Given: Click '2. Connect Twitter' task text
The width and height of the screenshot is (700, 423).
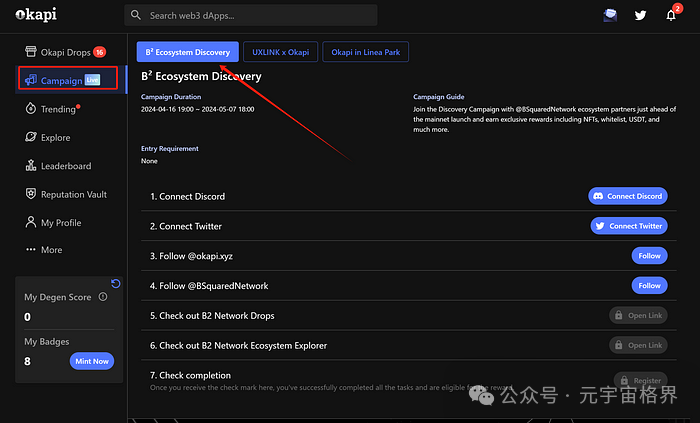Looking at the screenshot, I should 186,226.
